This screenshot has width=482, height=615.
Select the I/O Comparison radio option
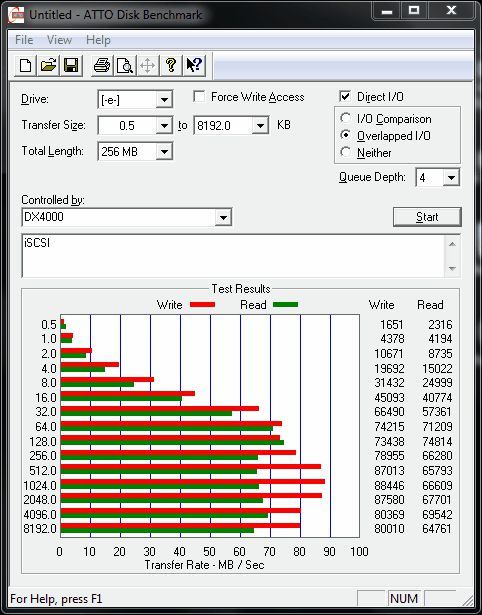pyautogui.click(x=346, y=118)
